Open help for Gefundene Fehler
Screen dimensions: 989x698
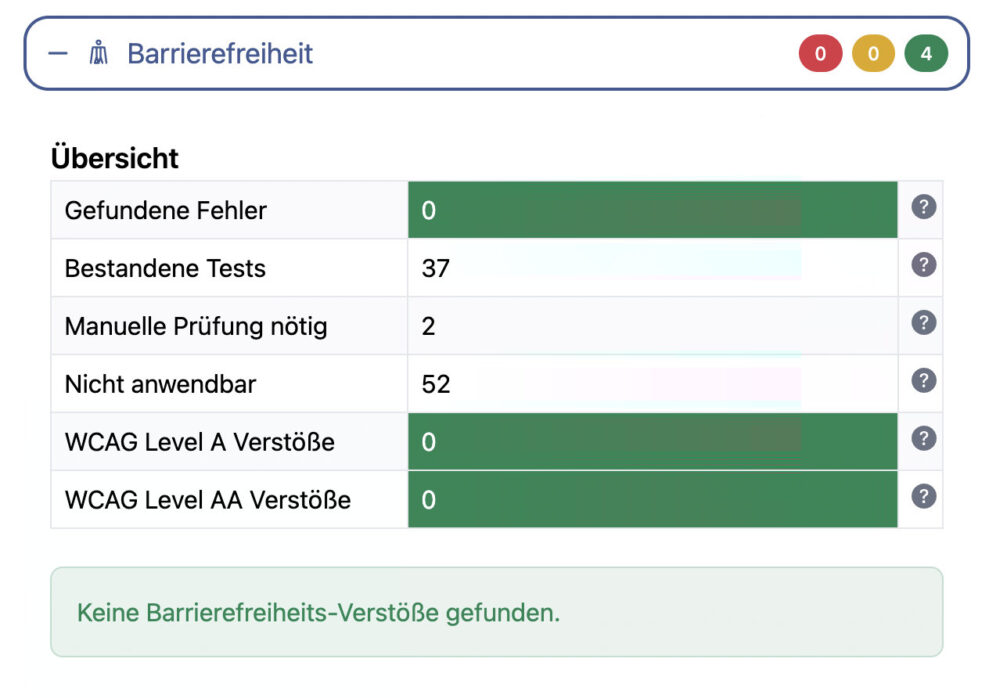[922, 207]
